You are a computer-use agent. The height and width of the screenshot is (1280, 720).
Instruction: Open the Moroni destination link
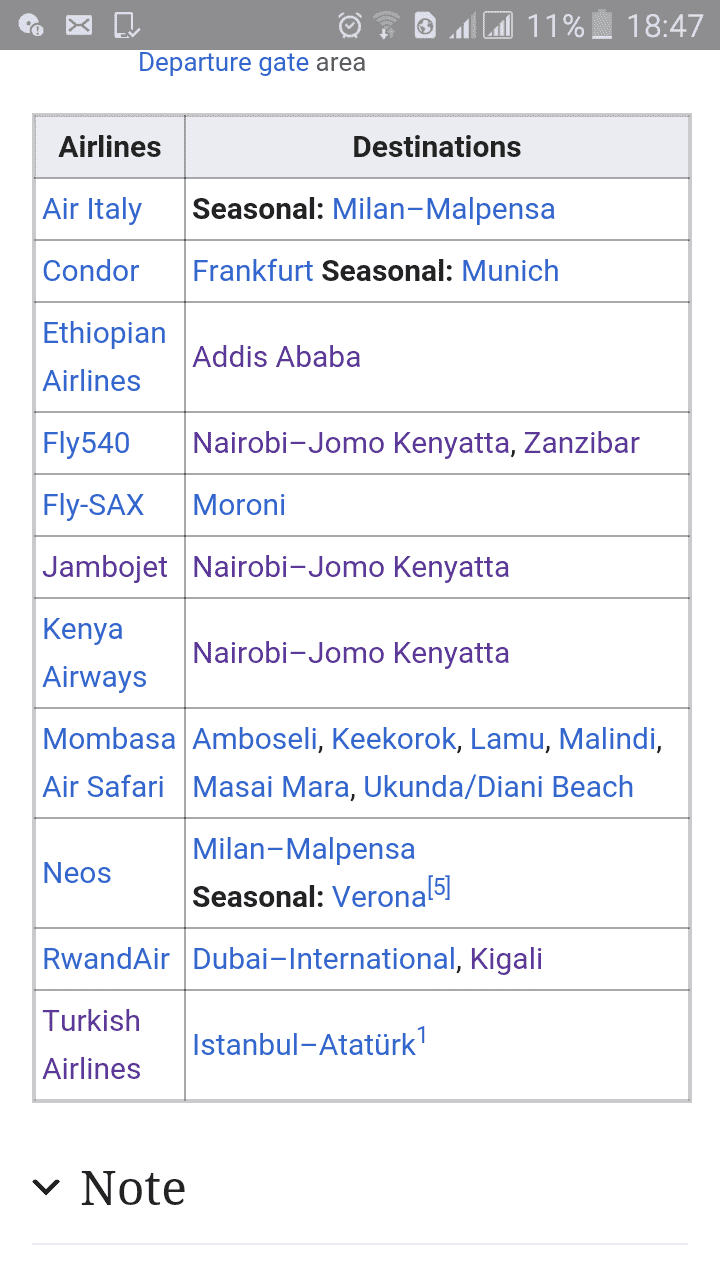point(239,505)
